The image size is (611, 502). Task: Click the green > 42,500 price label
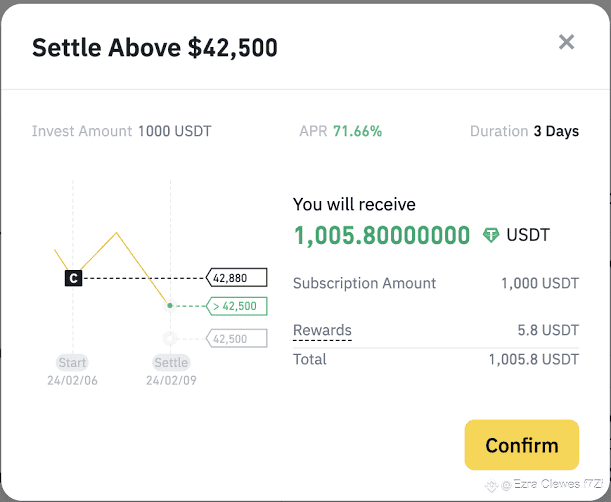pos(237,306)
